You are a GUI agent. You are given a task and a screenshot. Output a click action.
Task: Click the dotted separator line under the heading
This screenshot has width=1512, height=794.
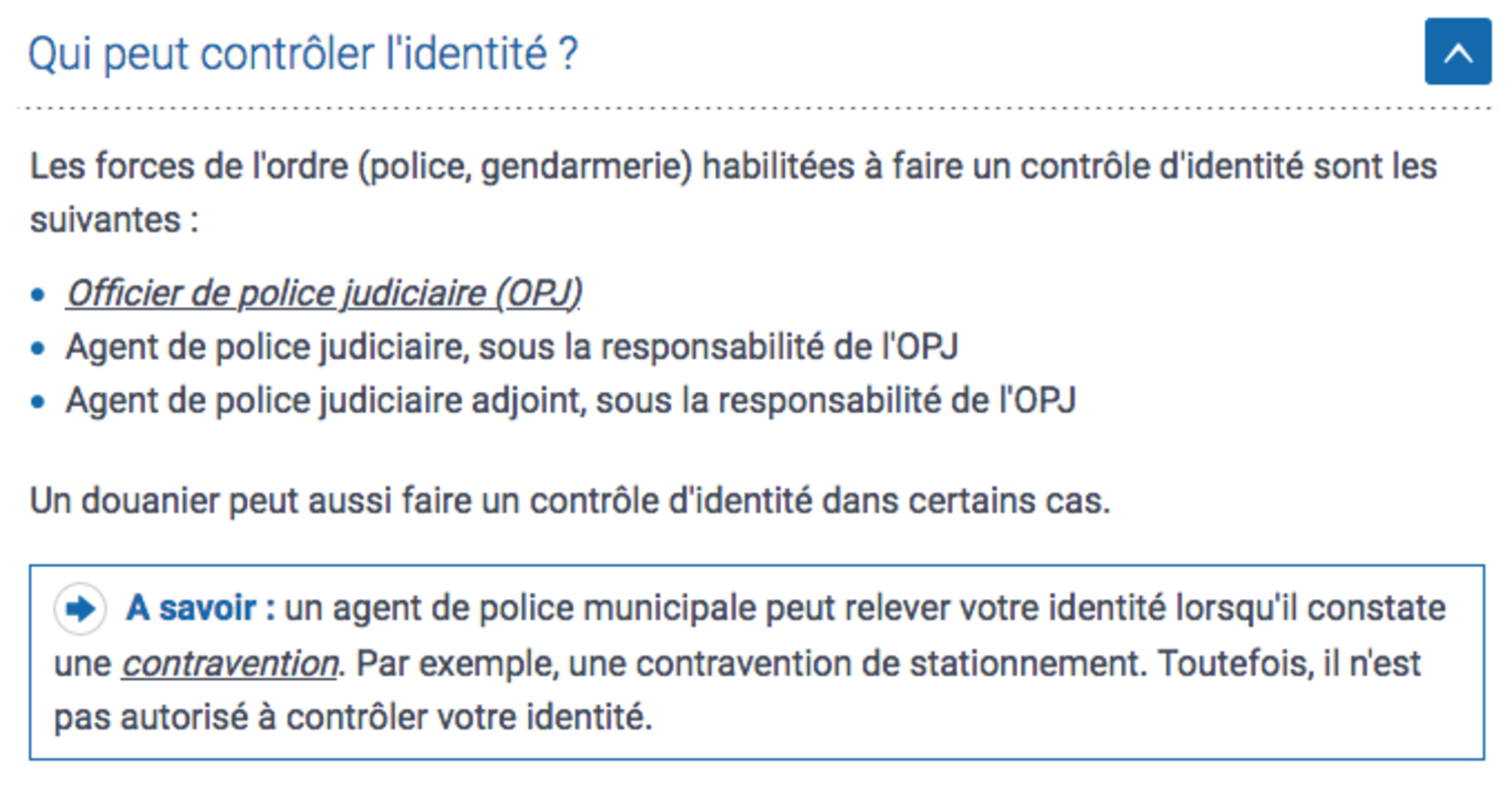pos(754,108)
